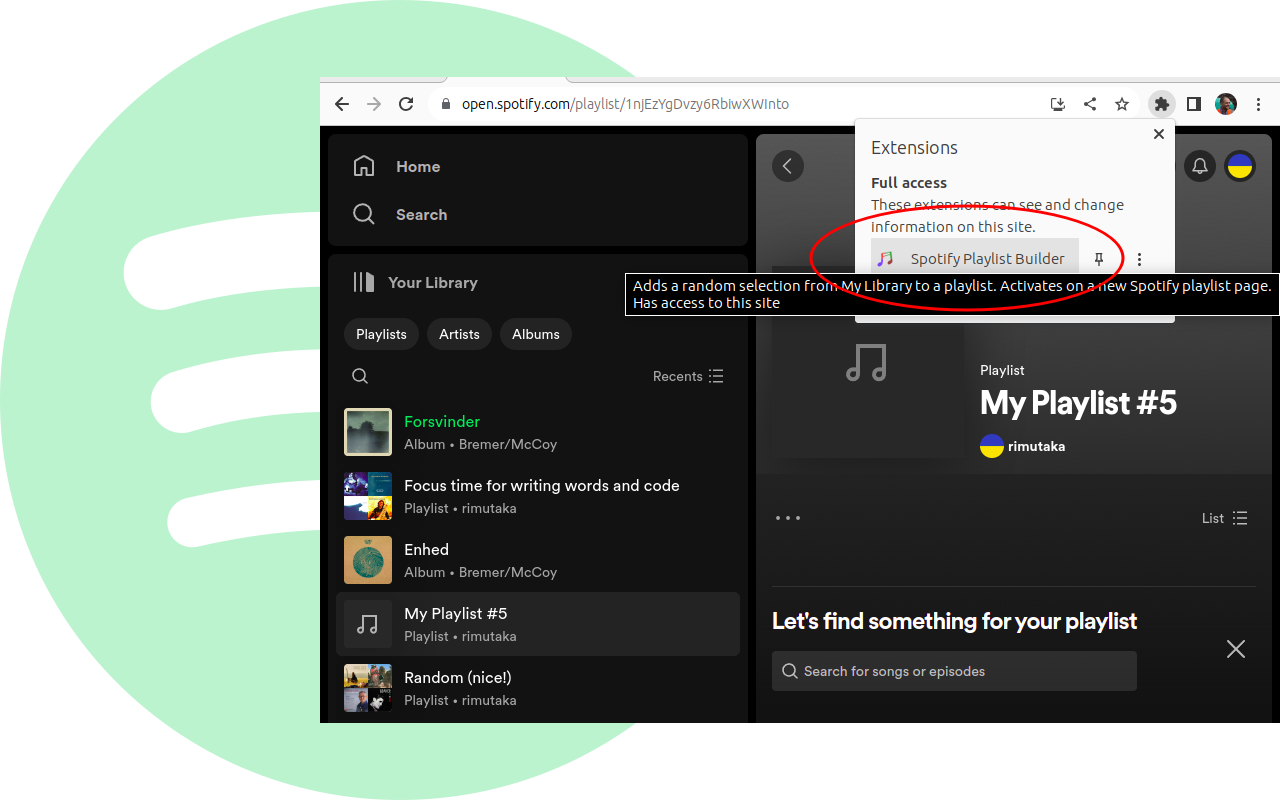
Task: Open the Chrome profile avatar
Action: [x=1226, y=104]
